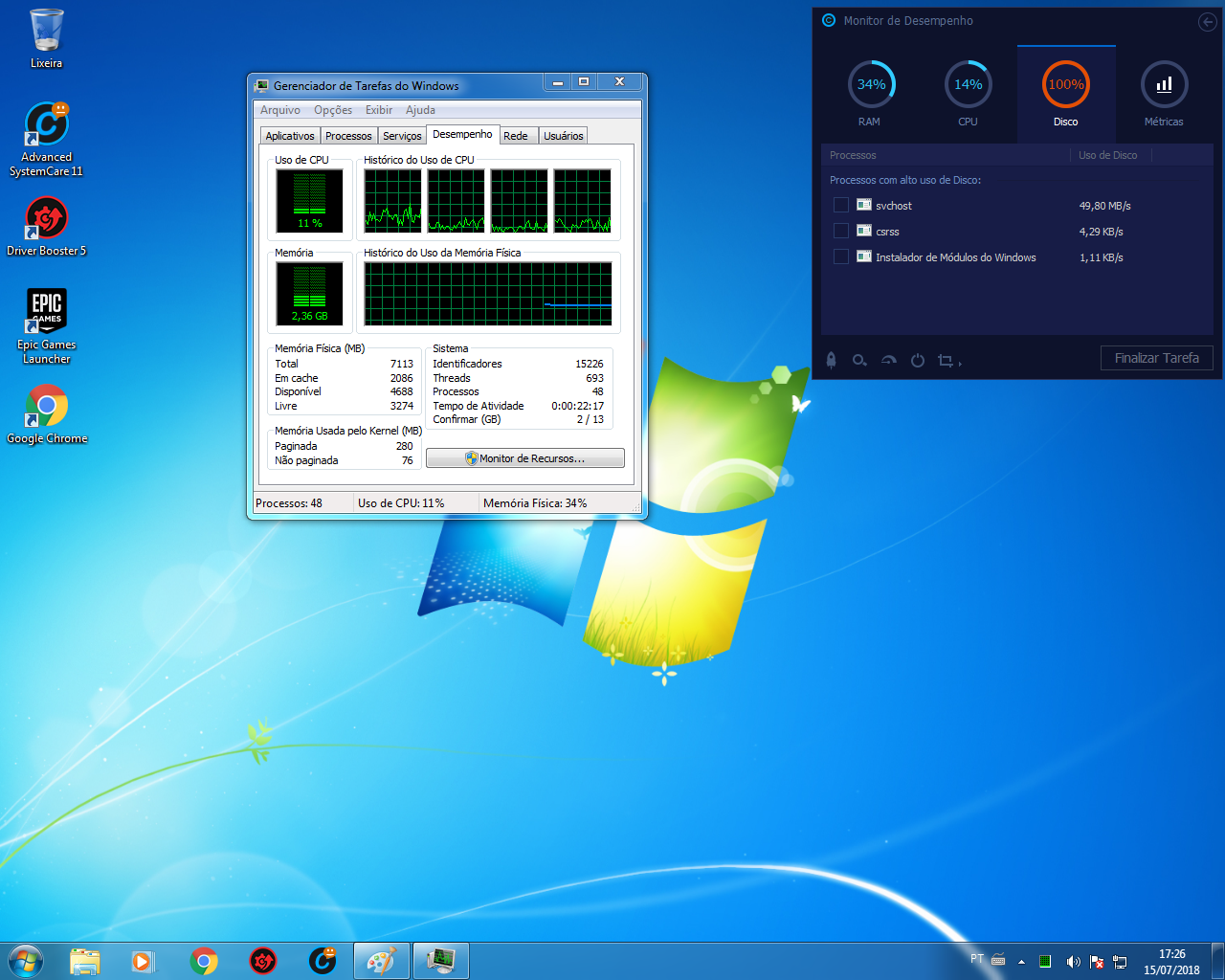Click the power icon in Monitor de Desempenho

(918, 360)
